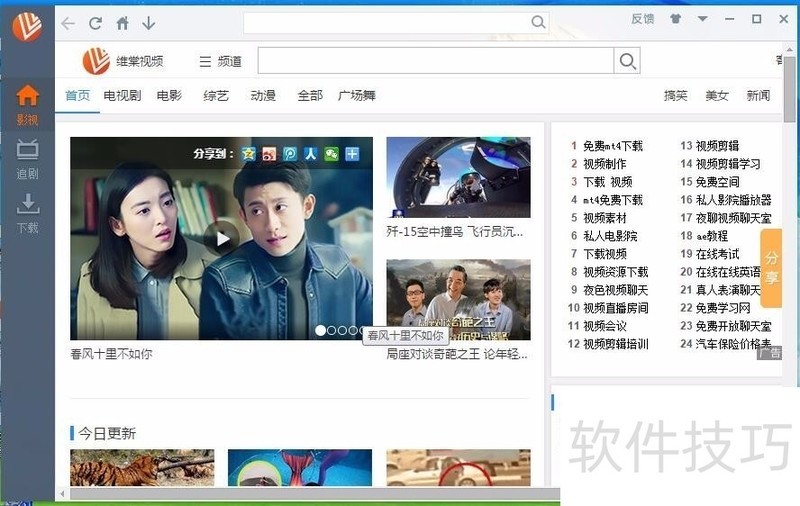This screenshot has height=506, width=800.
Task: Click the video search magnifier button
Action: 627,61
